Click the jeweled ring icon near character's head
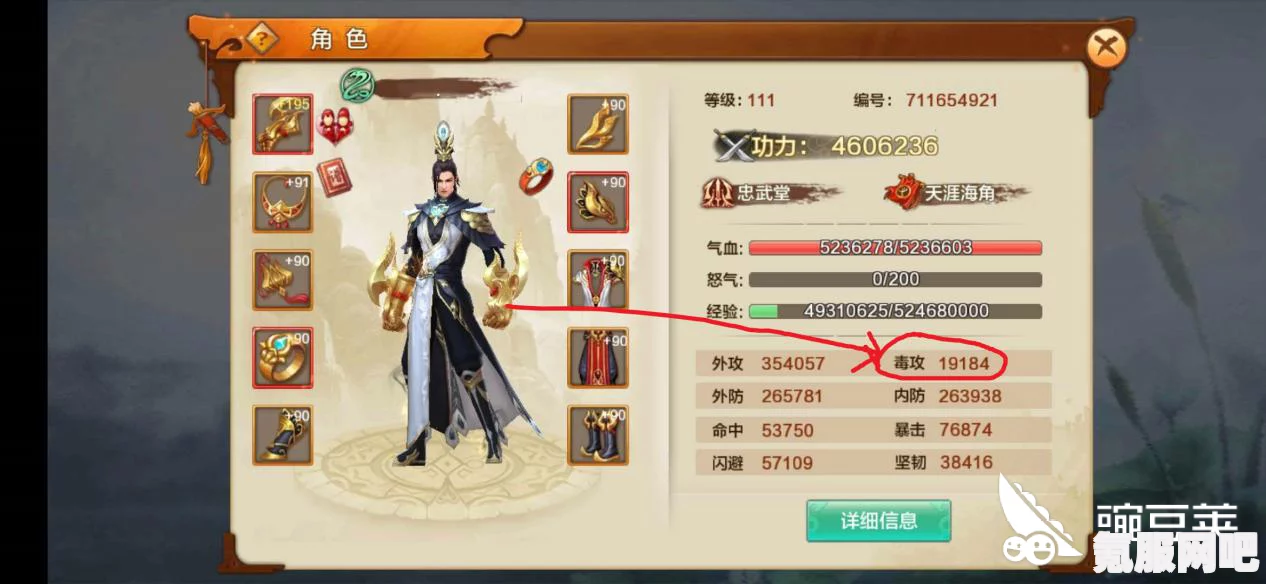1266x584 pixels. click(x=538, y=176)
